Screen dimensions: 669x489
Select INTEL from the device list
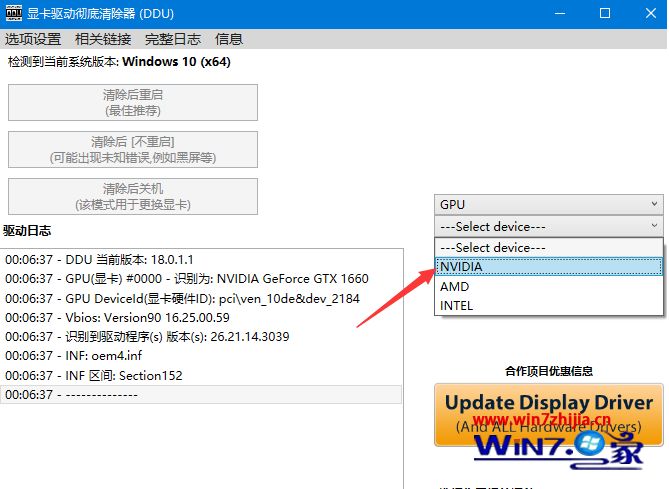point(549,306)
